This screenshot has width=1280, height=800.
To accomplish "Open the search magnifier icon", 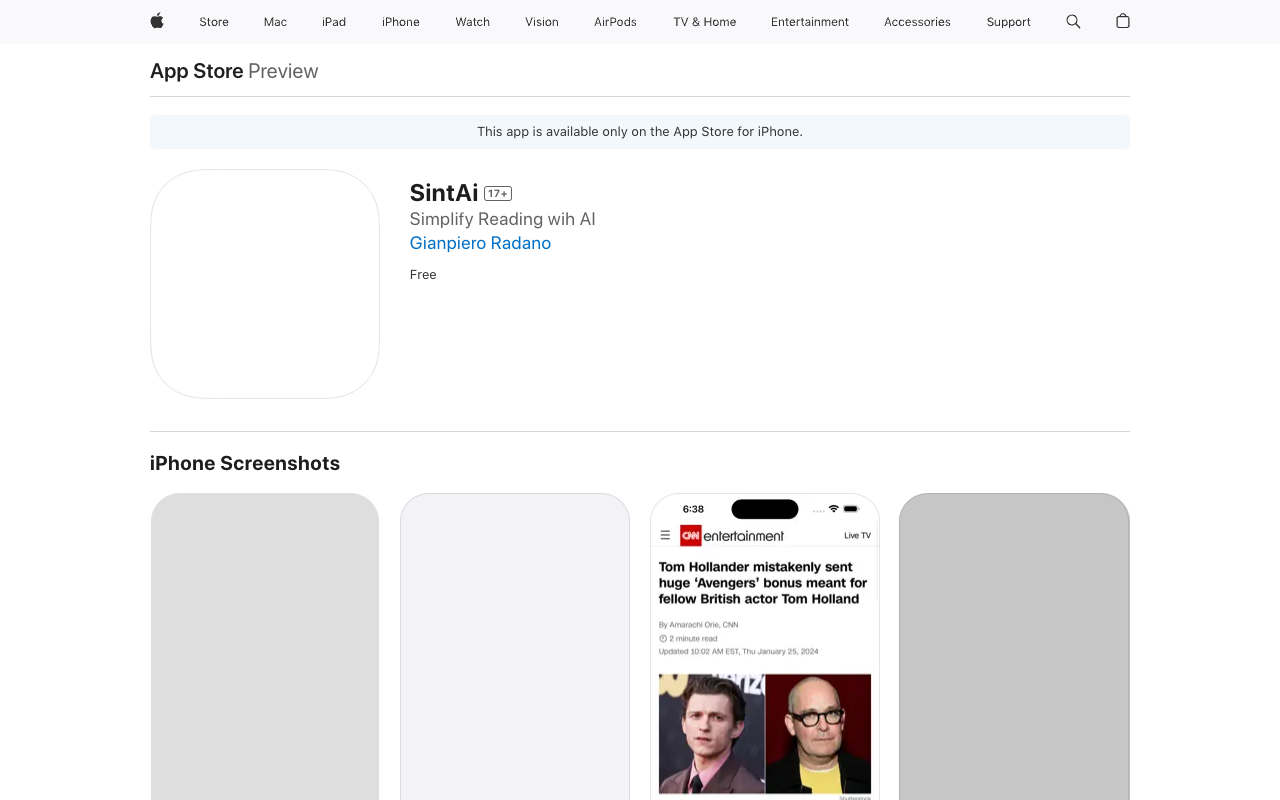I will pos(1073,21).
